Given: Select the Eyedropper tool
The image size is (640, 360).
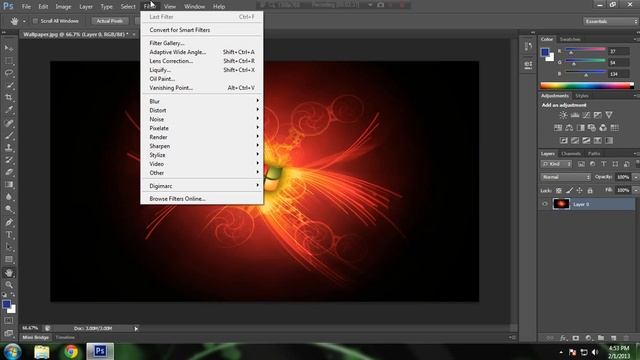Looking at the screenshot, I should [x=9, y=110].
